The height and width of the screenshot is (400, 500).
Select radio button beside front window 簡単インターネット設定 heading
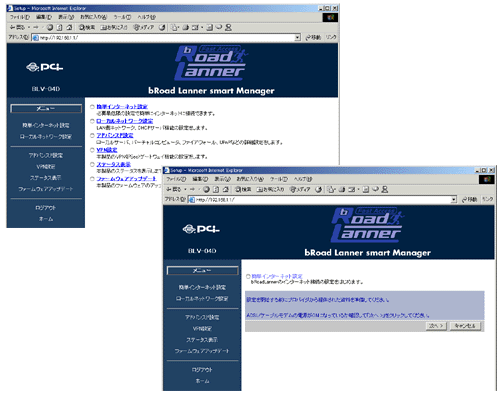(x=248, y=276)
